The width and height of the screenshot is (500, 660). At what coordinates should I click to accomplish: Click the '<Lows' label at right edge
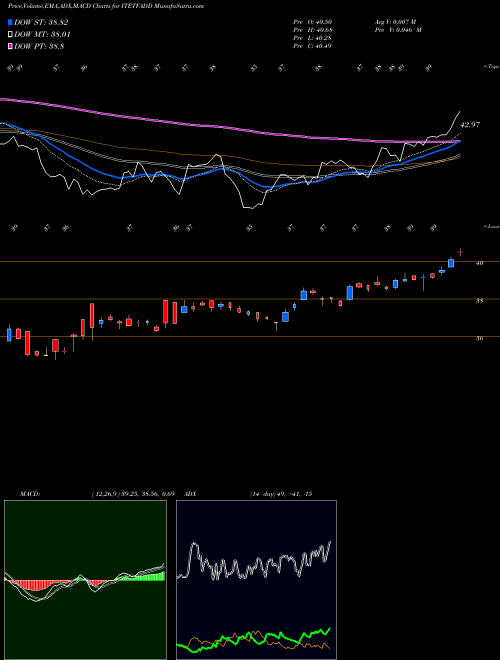491,226
